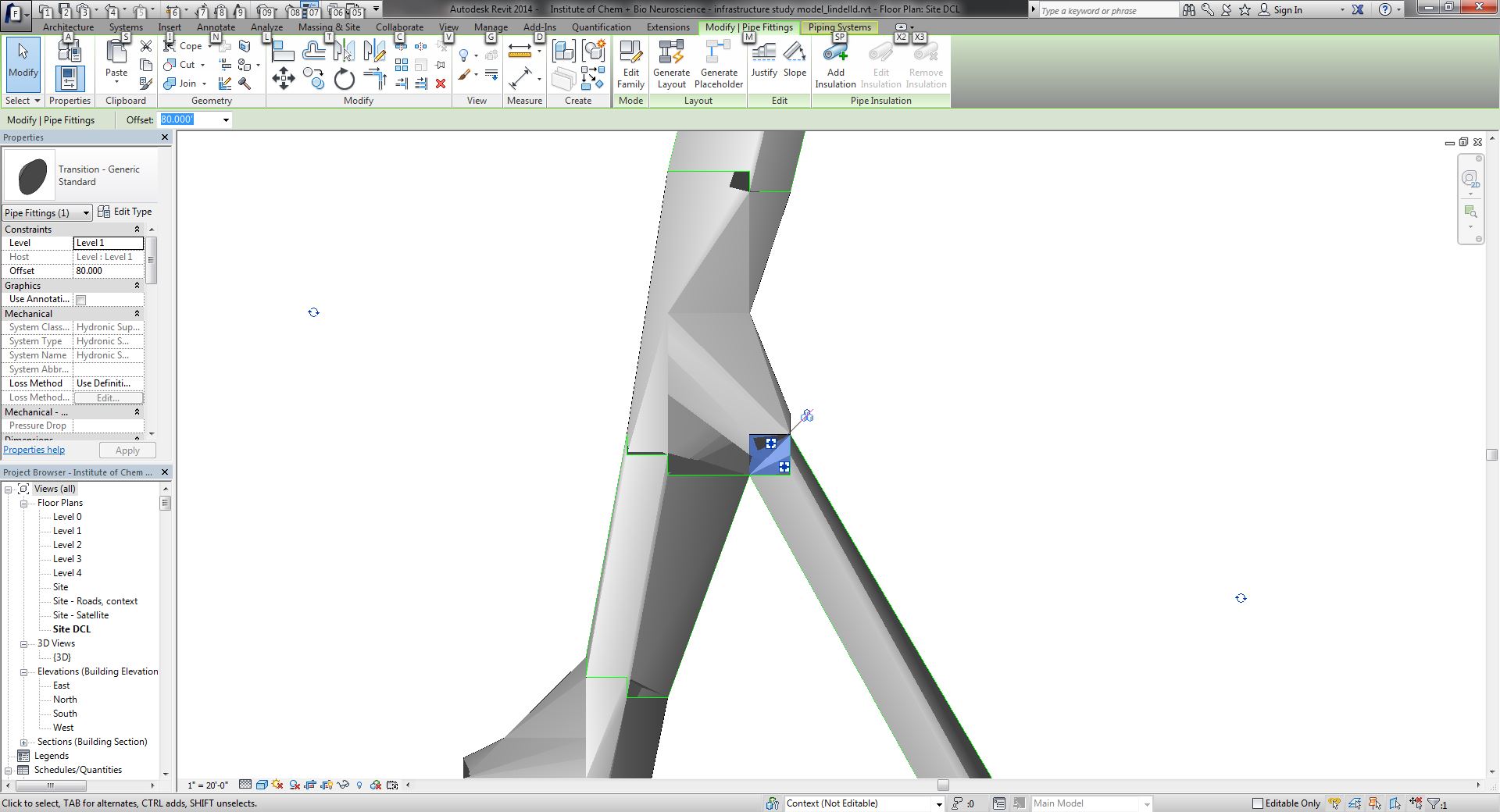The image size is (1500, 812).
Task: Open the Offset value dropdown
Action: click(x=226, y=120)
